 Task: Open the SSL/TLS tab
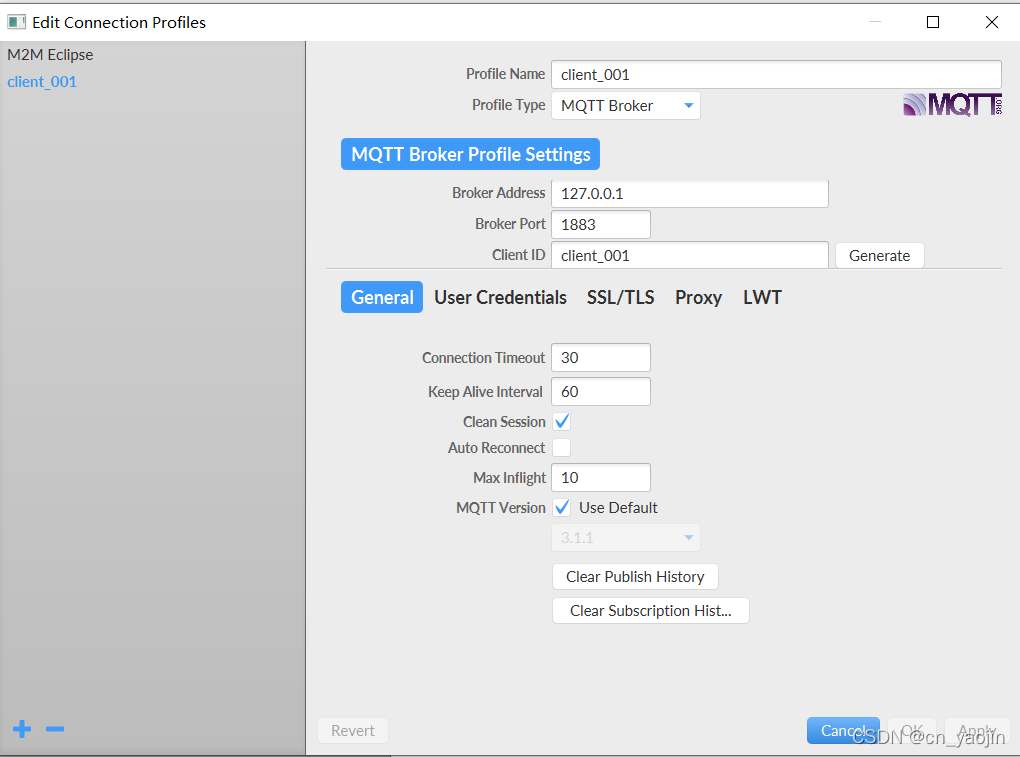(x=620, y=298)
